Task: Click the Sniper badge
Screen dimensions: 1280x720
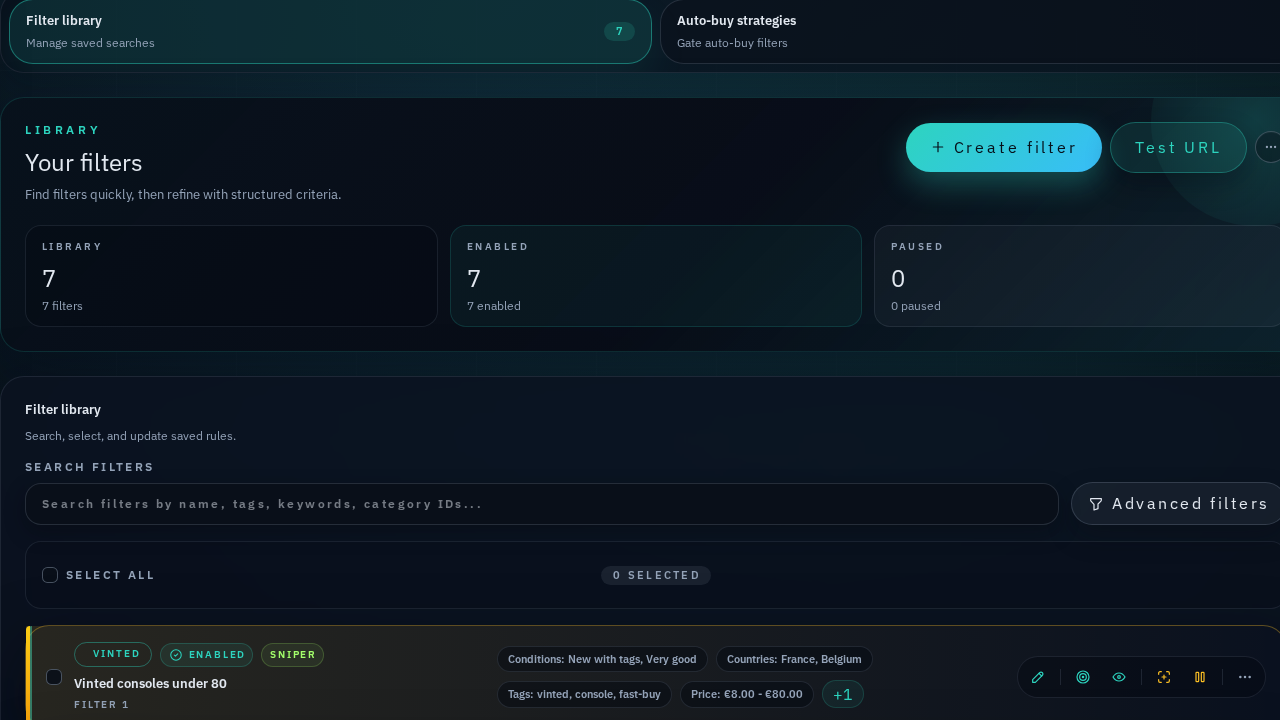Action: click(x=293, y=655)
